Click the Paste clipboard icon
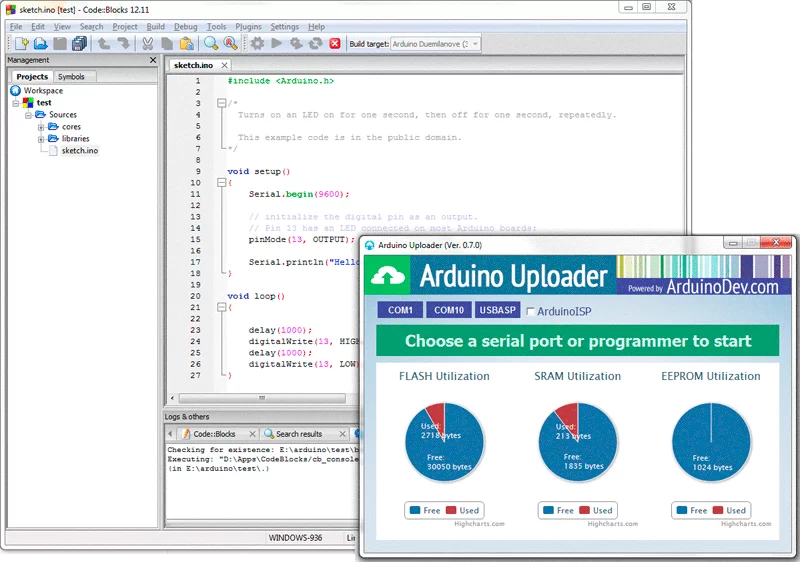The height and width of the screenshot is (562, 800). click(187, 44)
